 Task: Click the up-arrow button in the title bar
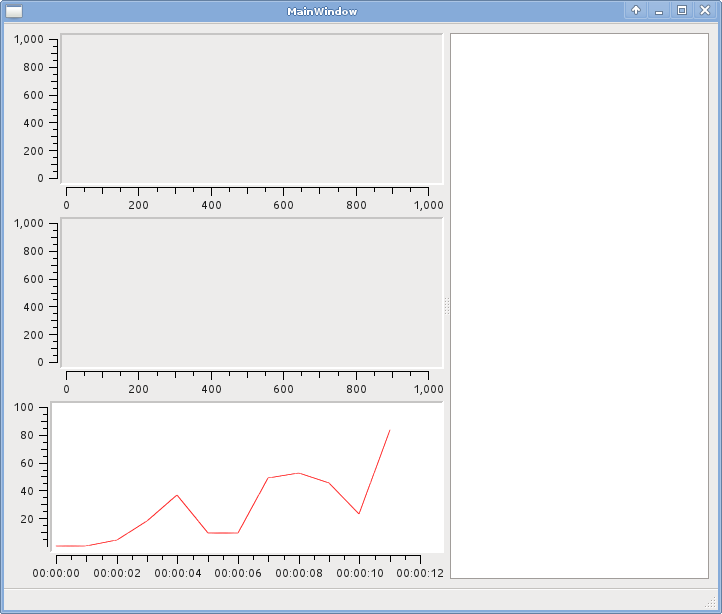[x=635, y=11]
